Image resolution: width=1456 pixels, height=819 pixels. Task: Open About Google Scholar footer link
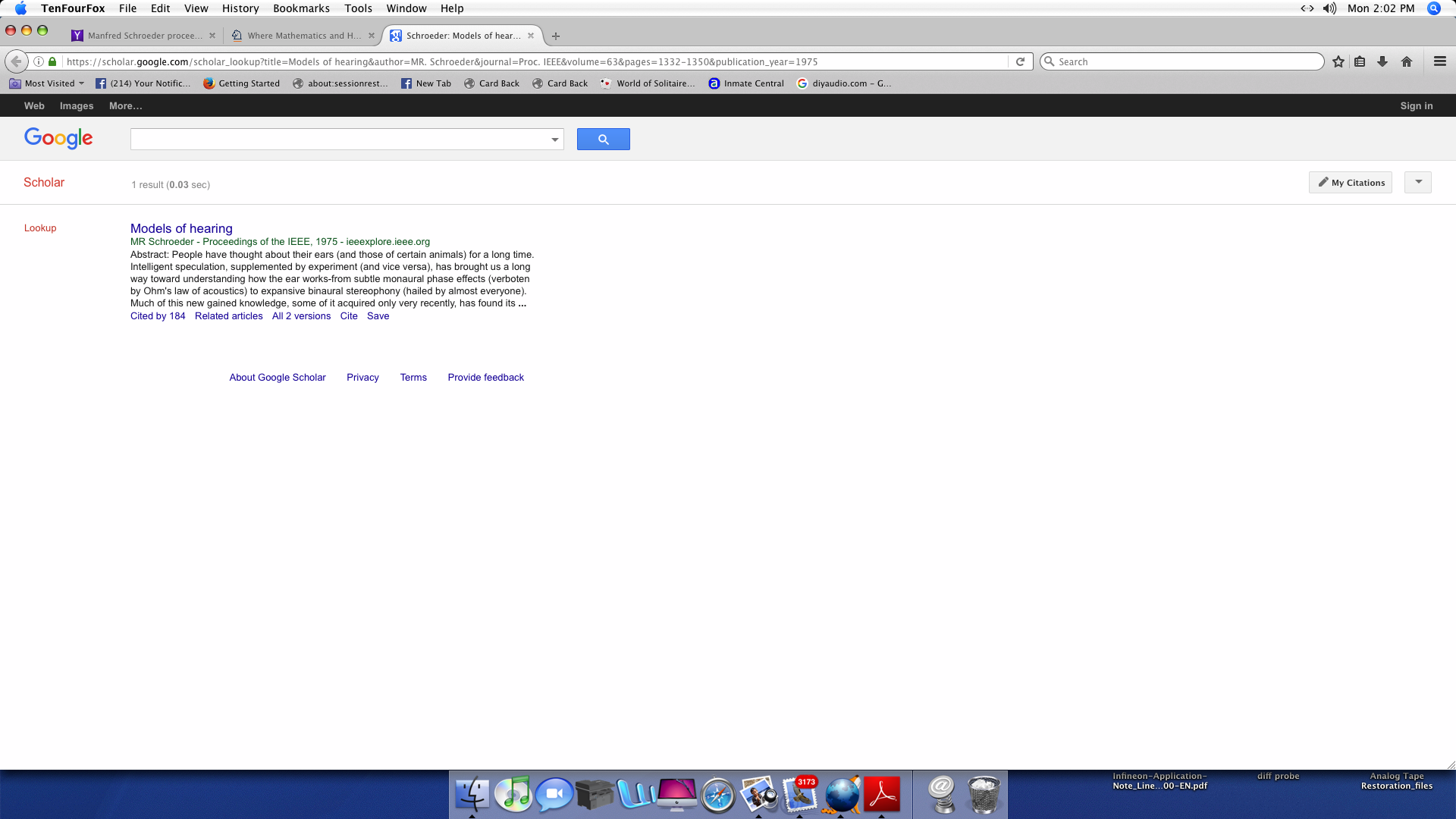click(x=278, y=378)
